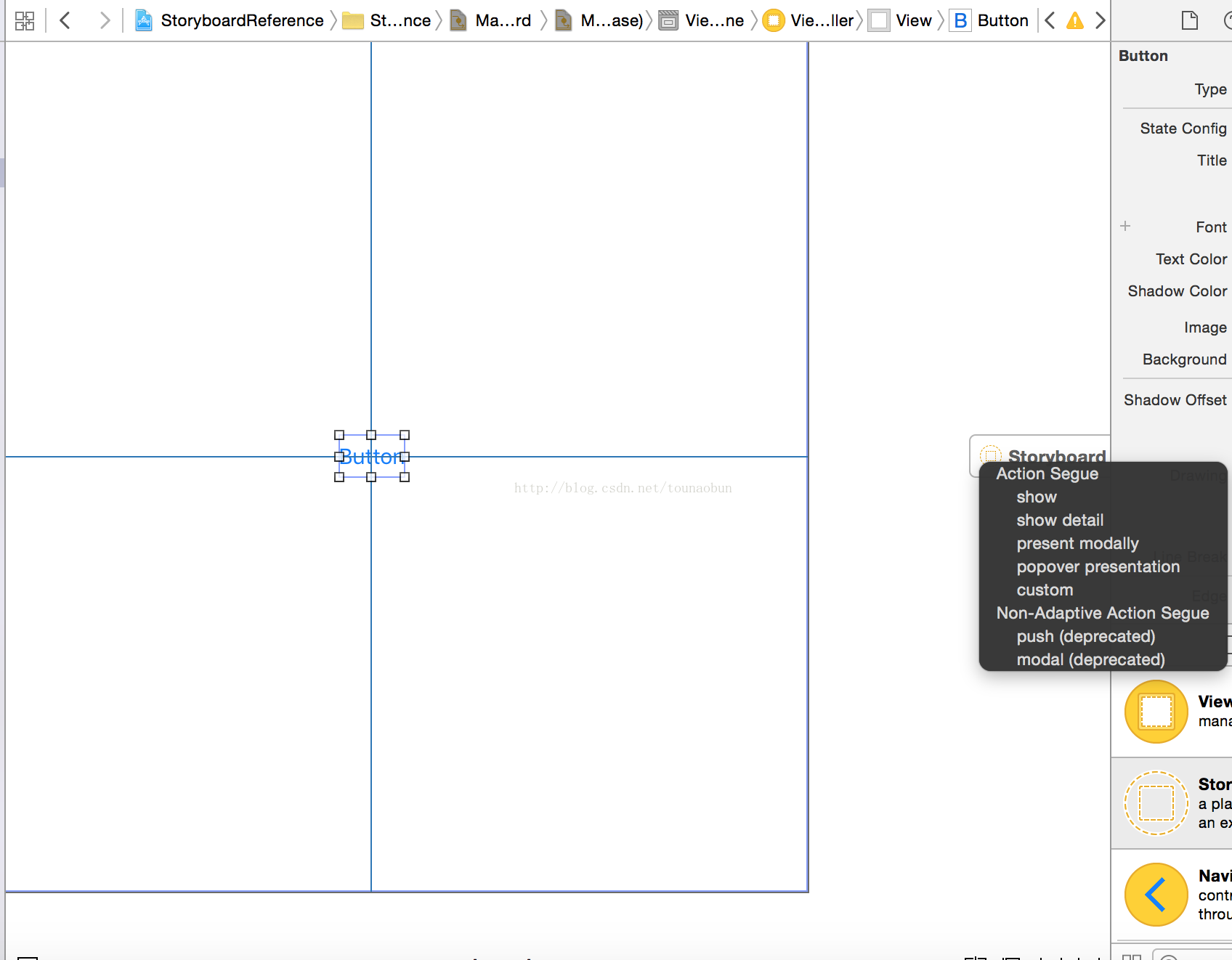Choose show detail segue
1232x960 pixels.
[1060, 520]
